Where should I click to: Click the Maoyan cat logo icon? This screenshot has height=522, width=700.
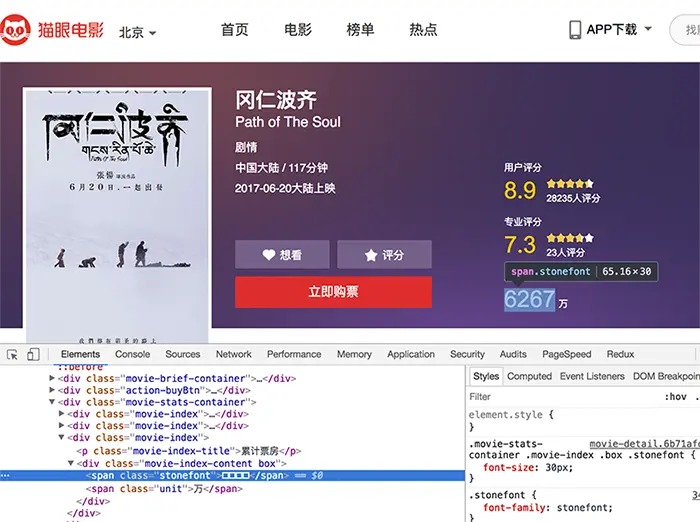tap(16, 30)
